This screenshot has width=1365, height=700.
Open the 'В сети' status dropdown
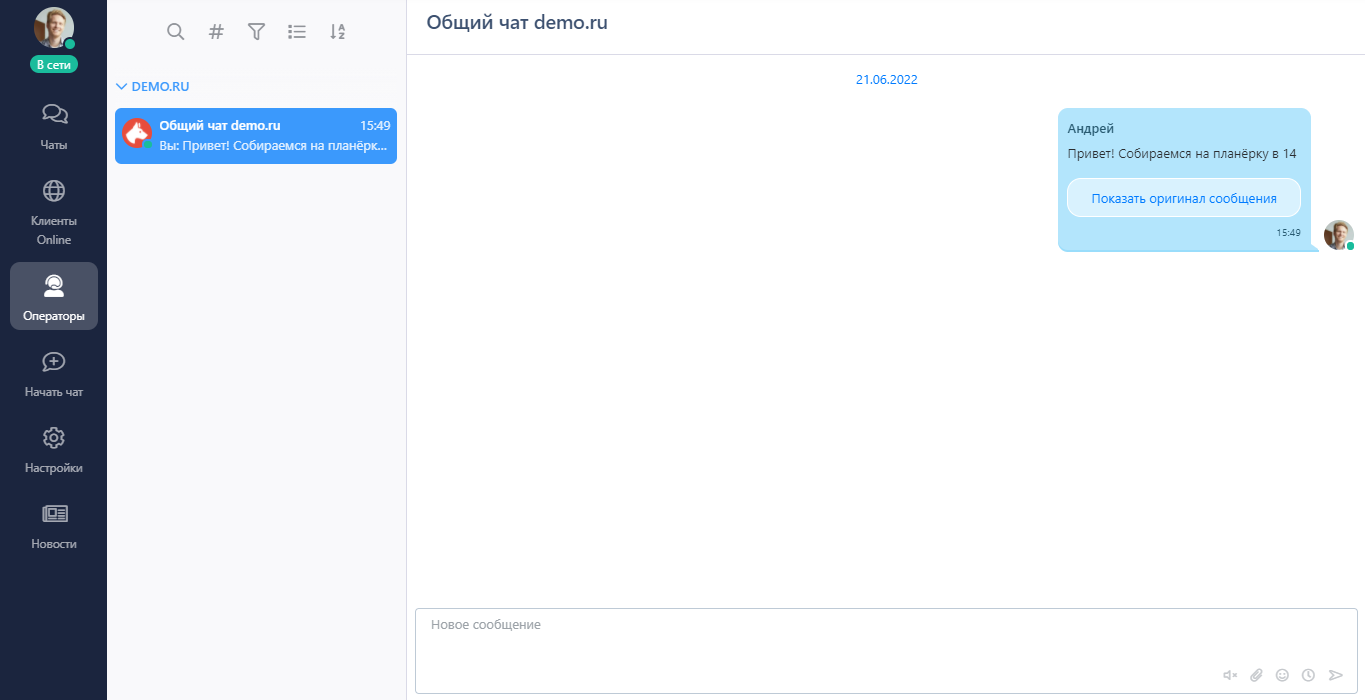coord(54,64)
